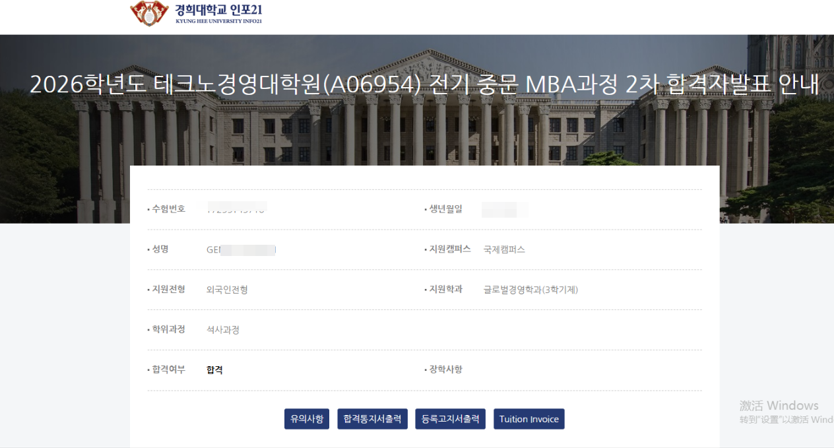Click the 경희대학교 인포21 header text

click(218, 12)
